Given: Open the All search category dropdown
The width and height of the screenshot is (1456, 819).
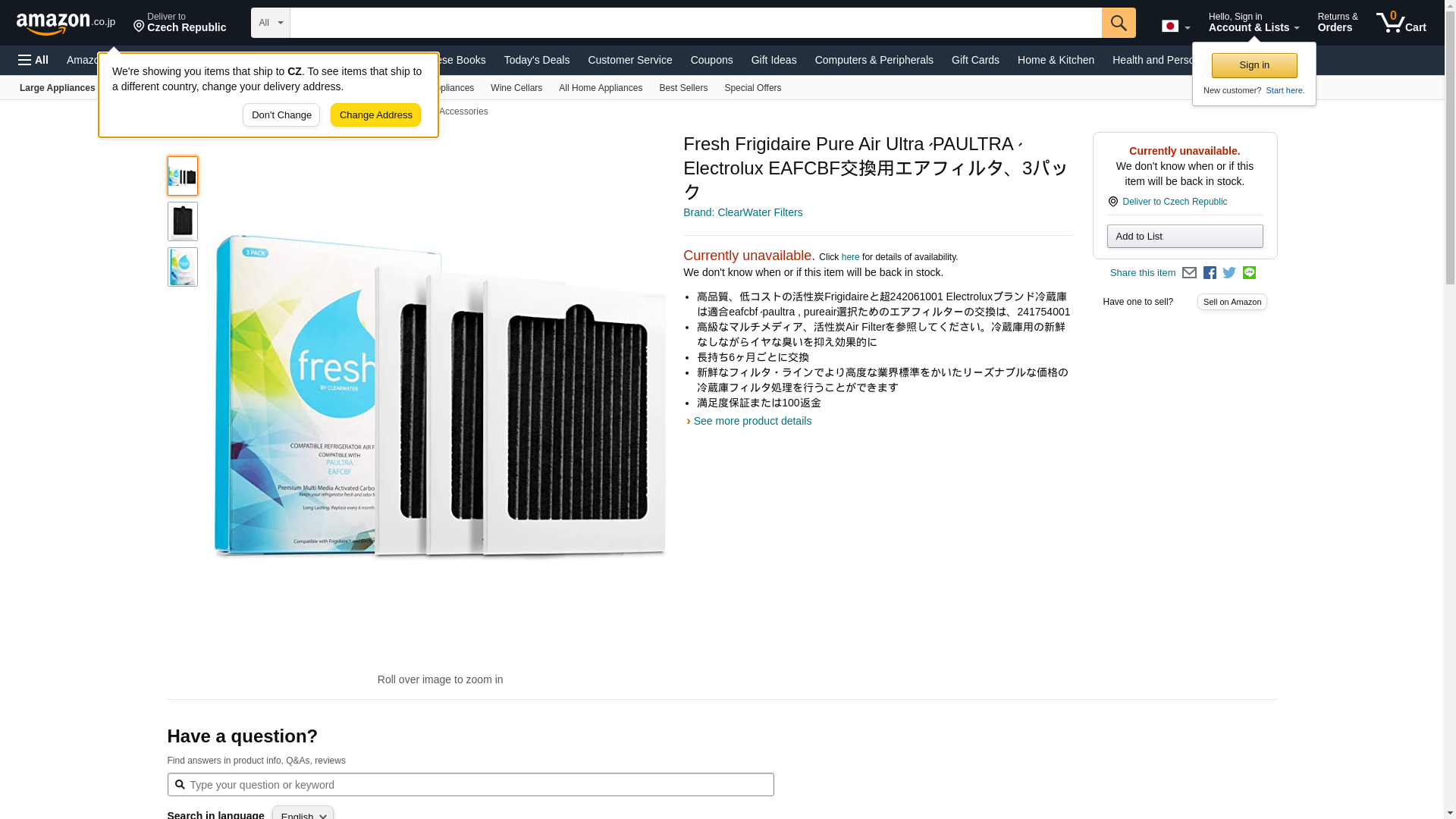Looking at the screenshot, I should click(271, 23).
